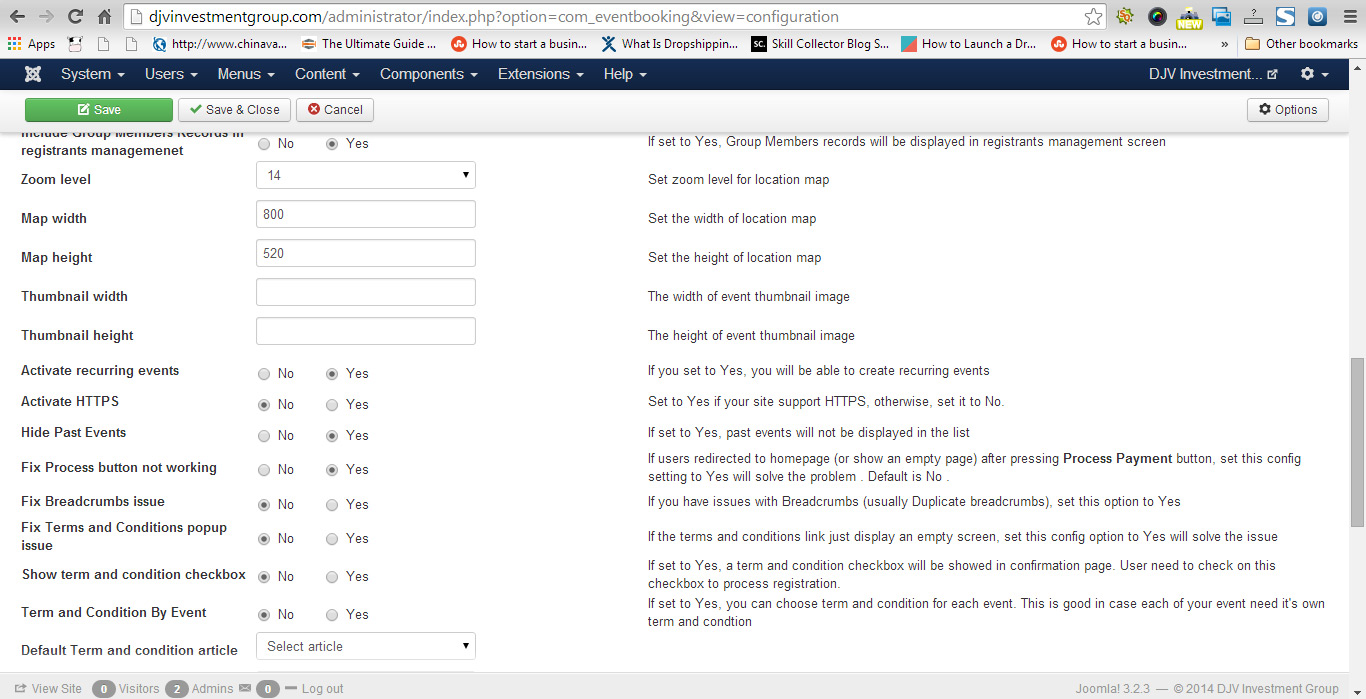This screenshot has width=1366, height=699.
Task: Open the Zoom level dropdown
Action: [x=365, y=175]
